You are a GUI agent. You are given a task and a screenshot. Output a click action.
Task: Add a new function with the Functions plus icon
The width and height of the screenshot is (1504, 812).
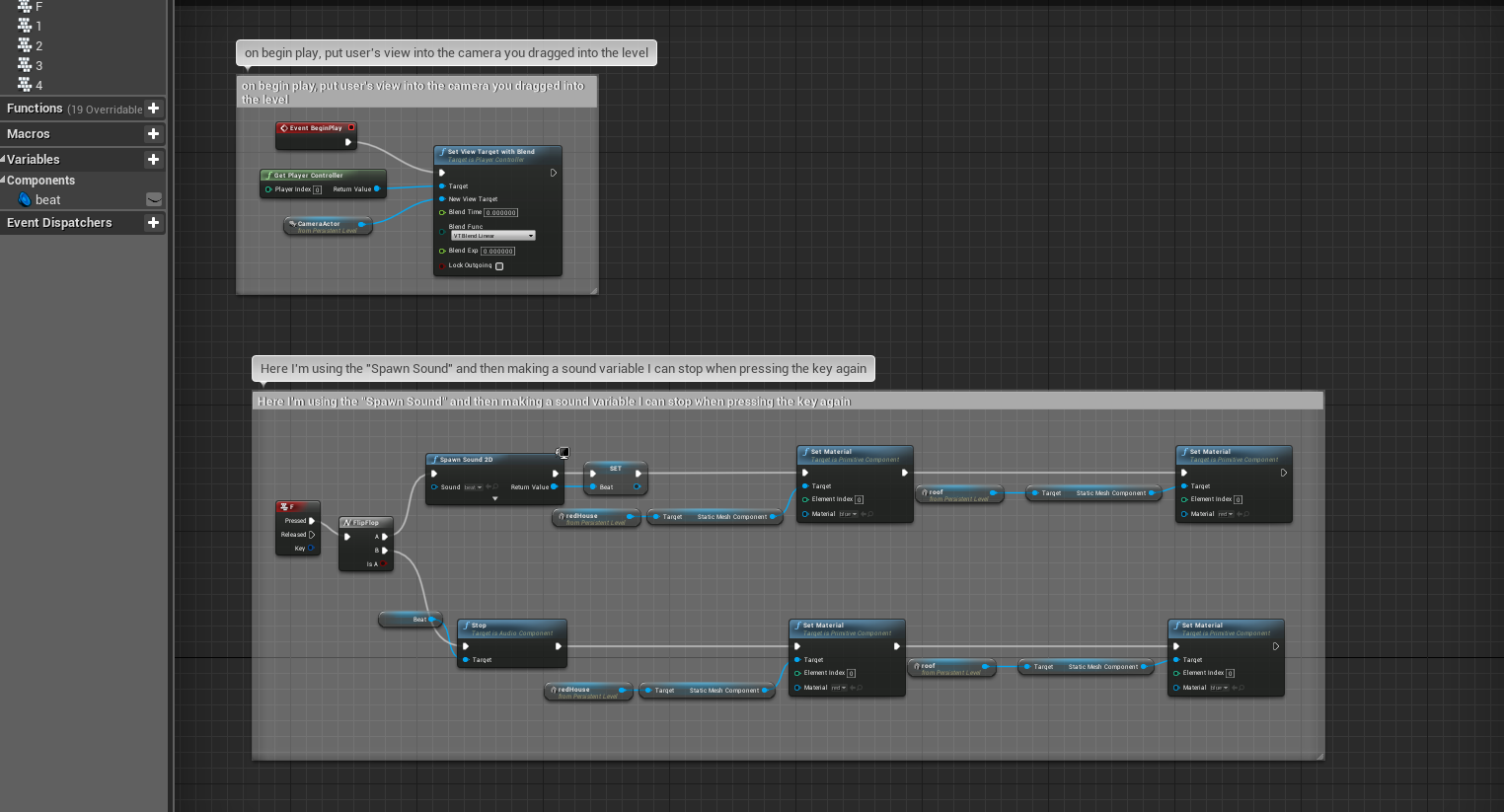coord(153,109)
